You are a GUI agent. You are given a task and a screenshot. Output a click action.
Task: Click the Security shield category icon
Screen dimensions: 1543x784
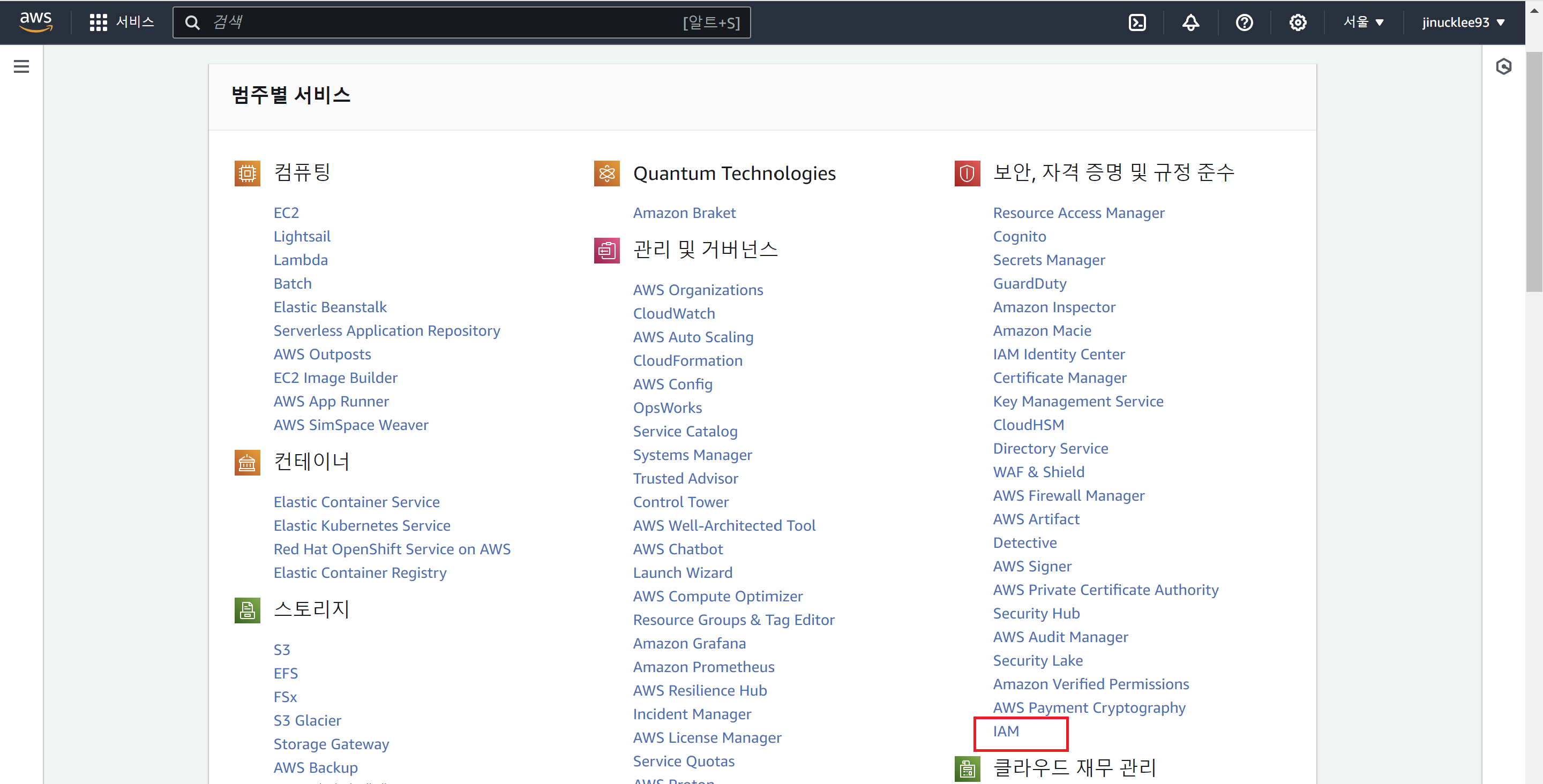[967, 173]
